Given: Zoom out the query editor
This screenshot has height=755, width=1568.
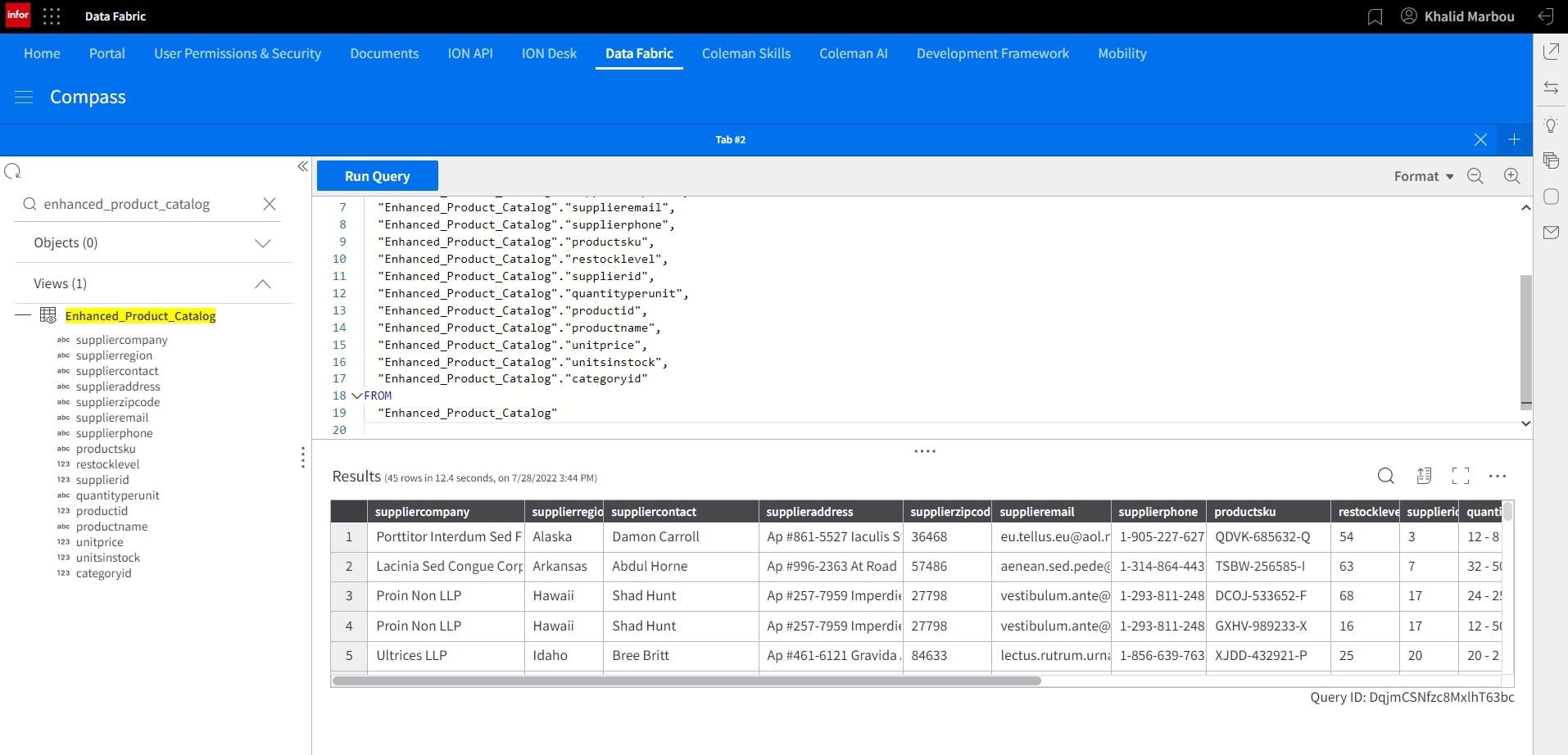Looking at the screenshot, I should (1475, 176).
